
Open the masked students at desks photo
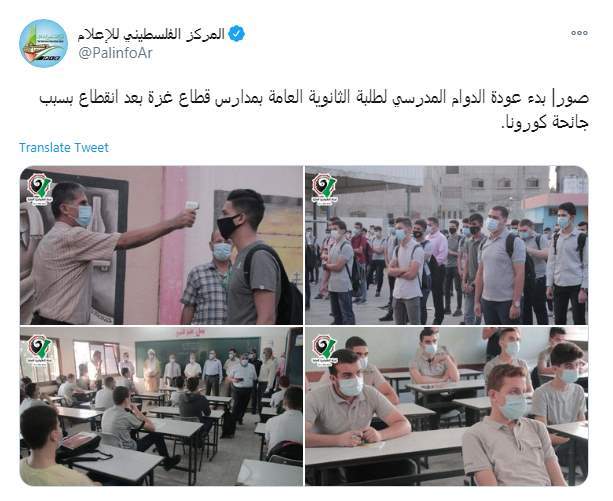point(446,406)
